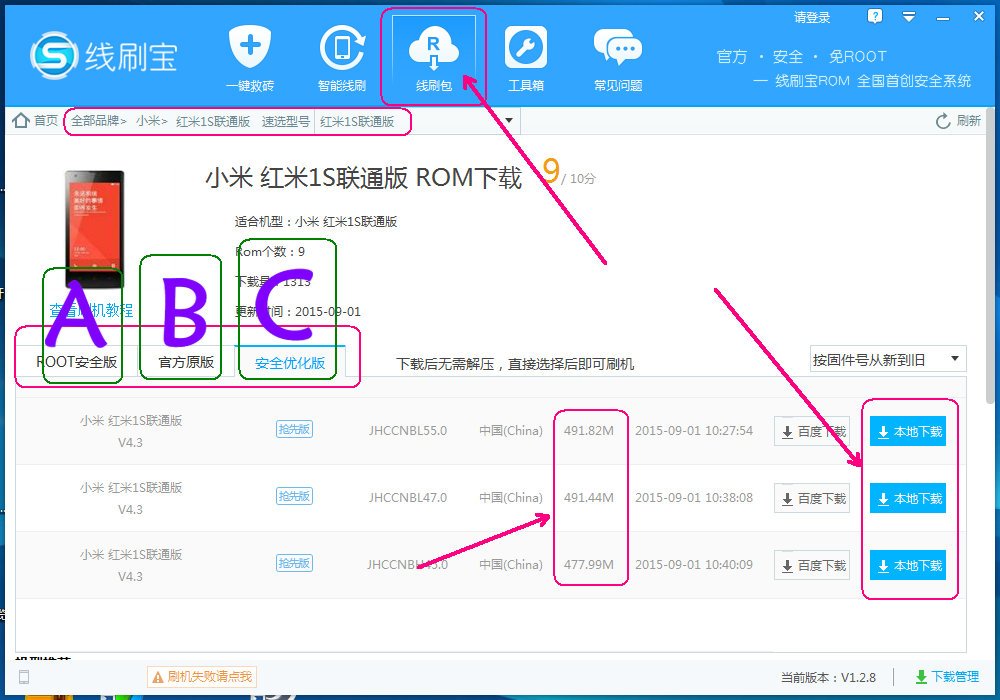This screenshot has width=1000, height=700.
Task: Click 红米1S联通版 breadcrumb link
Action: click(x=213, y=121)
